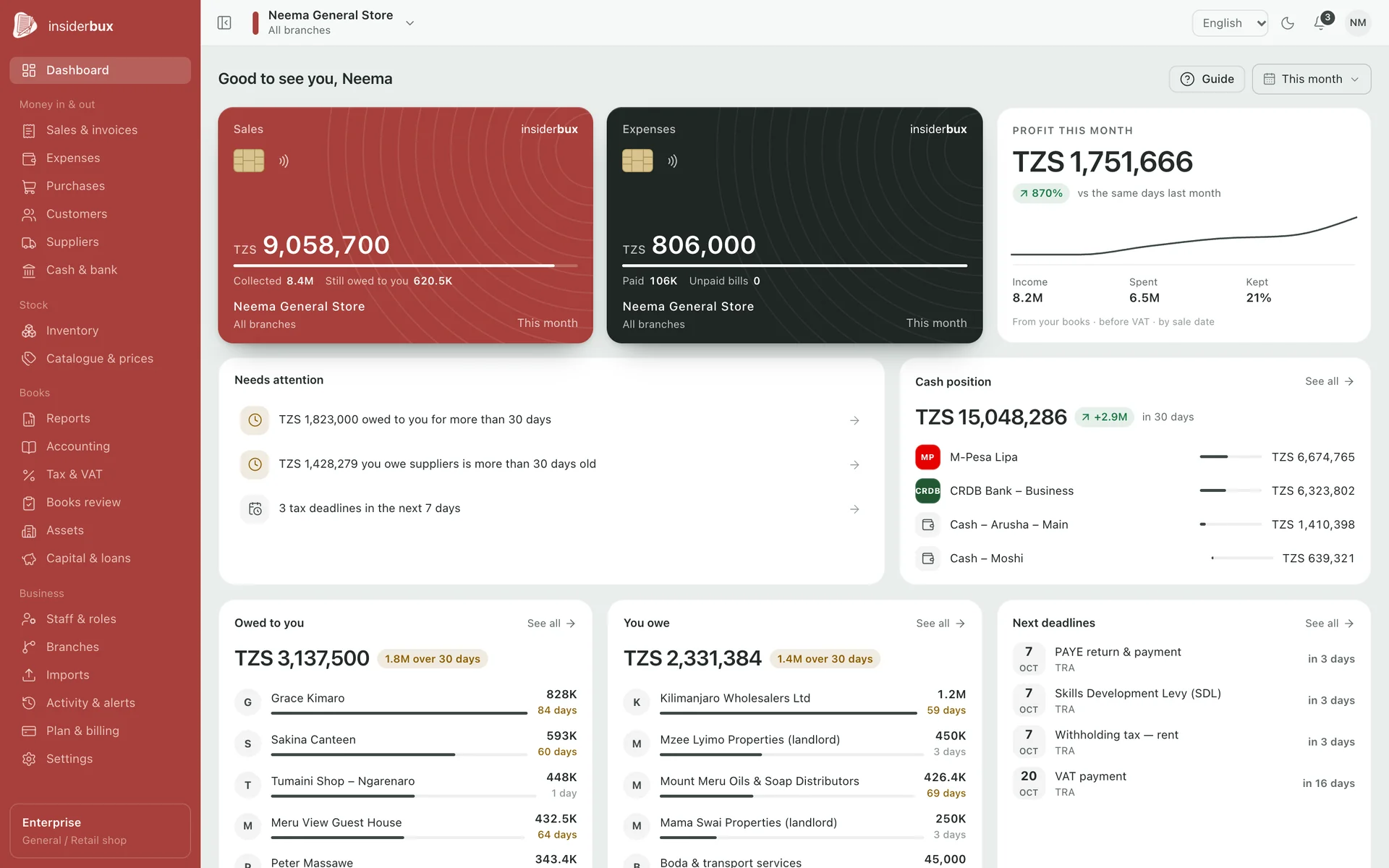Click the Imports upload icon

[x=29, y=675]
